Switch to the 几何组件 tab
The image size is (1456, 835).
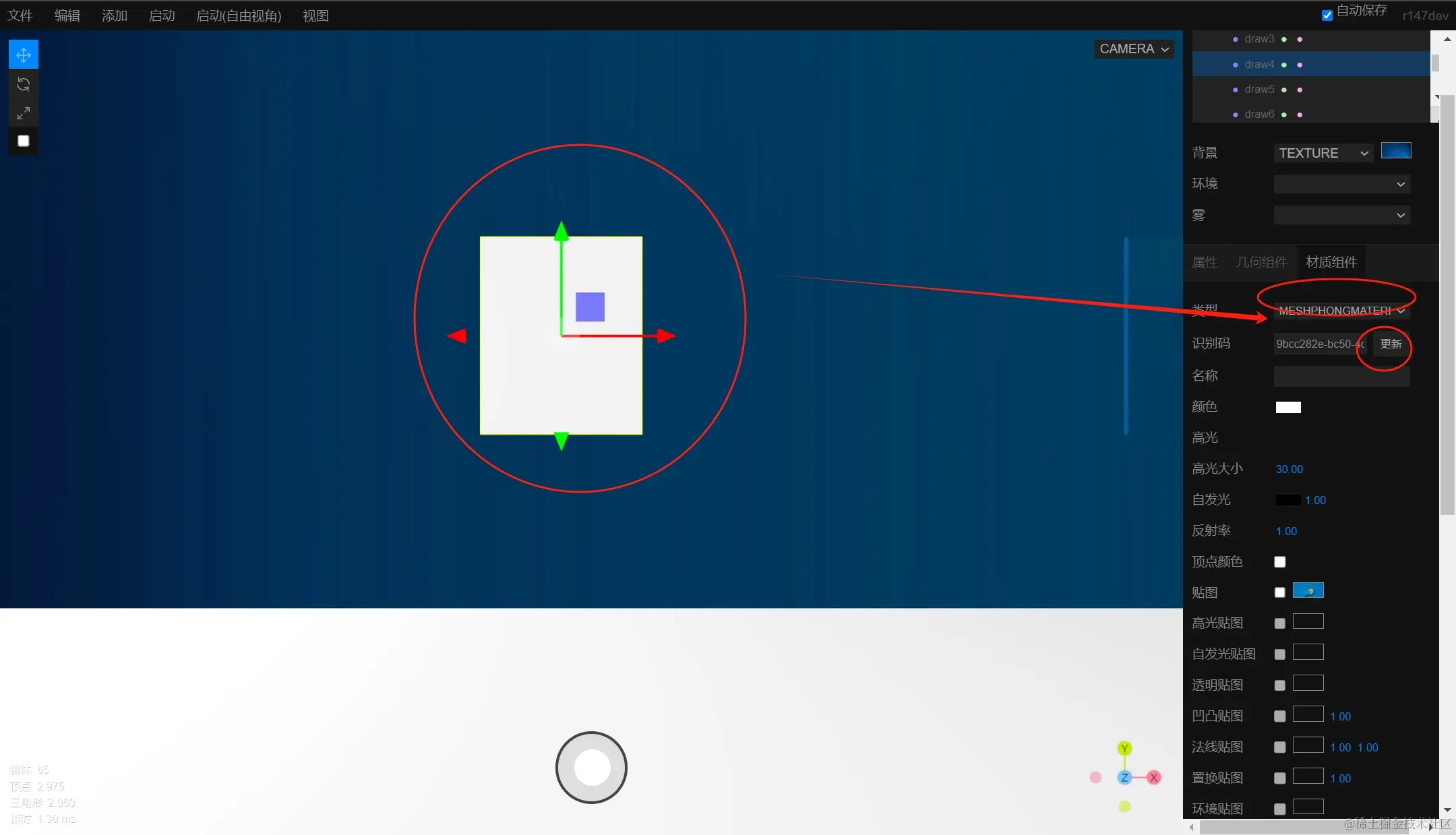[x=1261, y=262]
